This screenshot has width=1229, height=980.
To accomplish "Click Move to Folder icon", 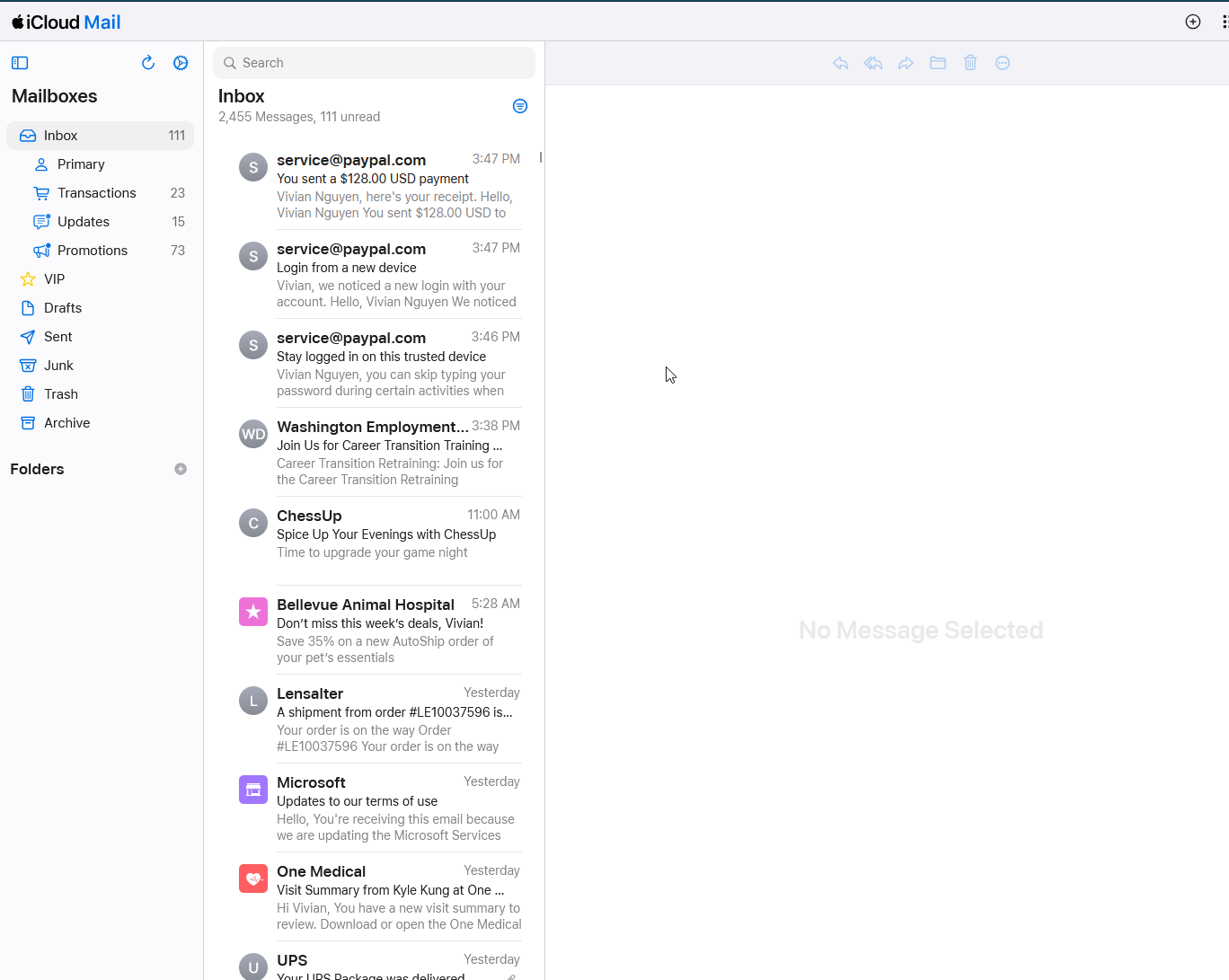I will (x=938, y=63).
